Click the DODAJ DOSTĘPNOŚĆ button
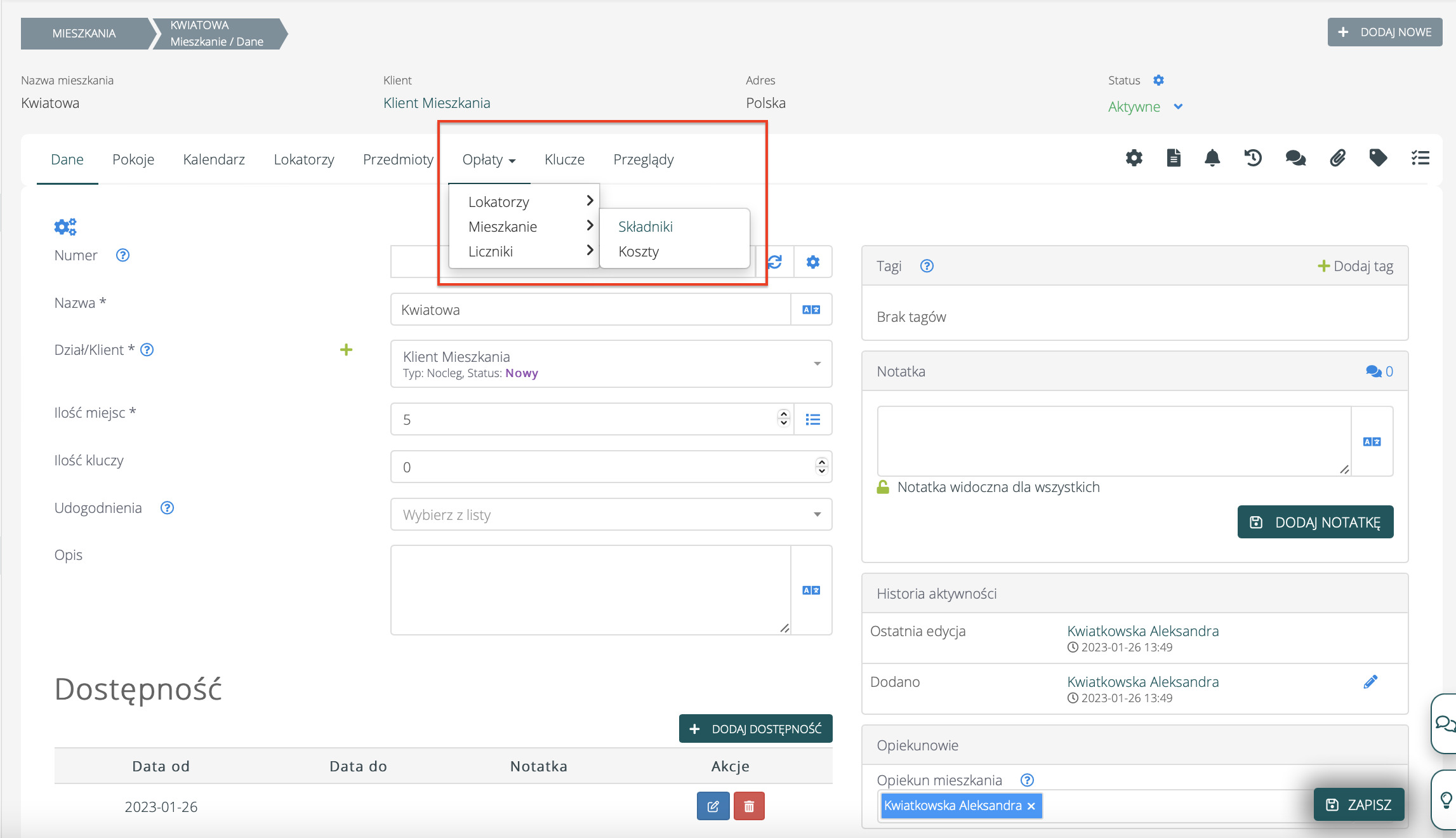Viewport: 1456px width, 838px height. (x=755, y=728)
